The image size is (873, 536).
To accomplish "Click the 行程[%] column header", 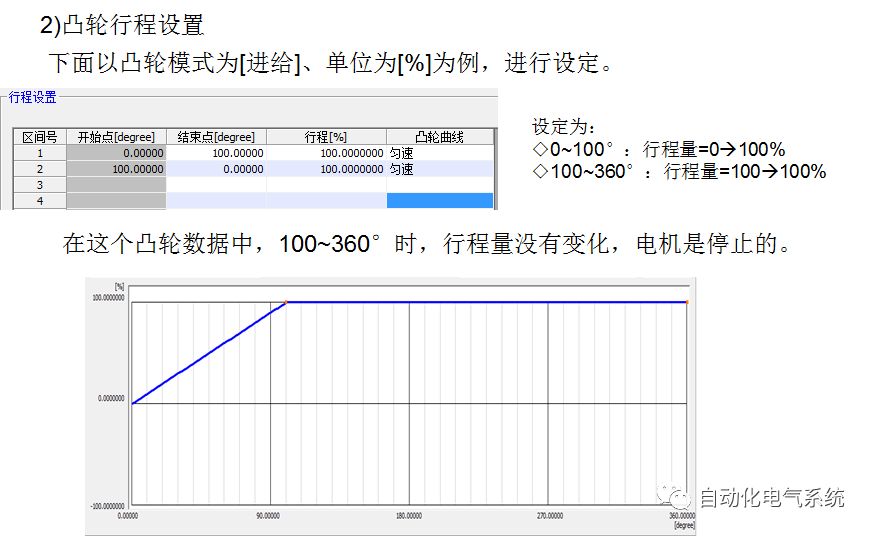I will 326,137.
